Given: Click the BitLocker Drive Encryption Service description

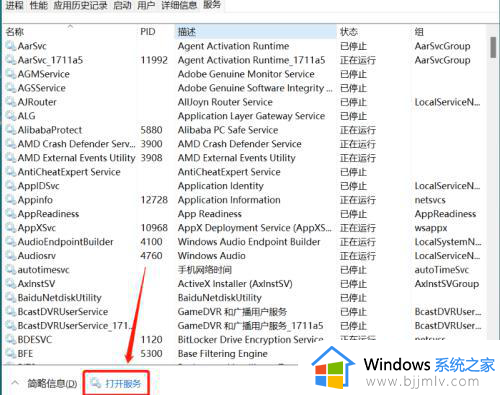Looking at the screenshot, I should (x=250, y=340).
